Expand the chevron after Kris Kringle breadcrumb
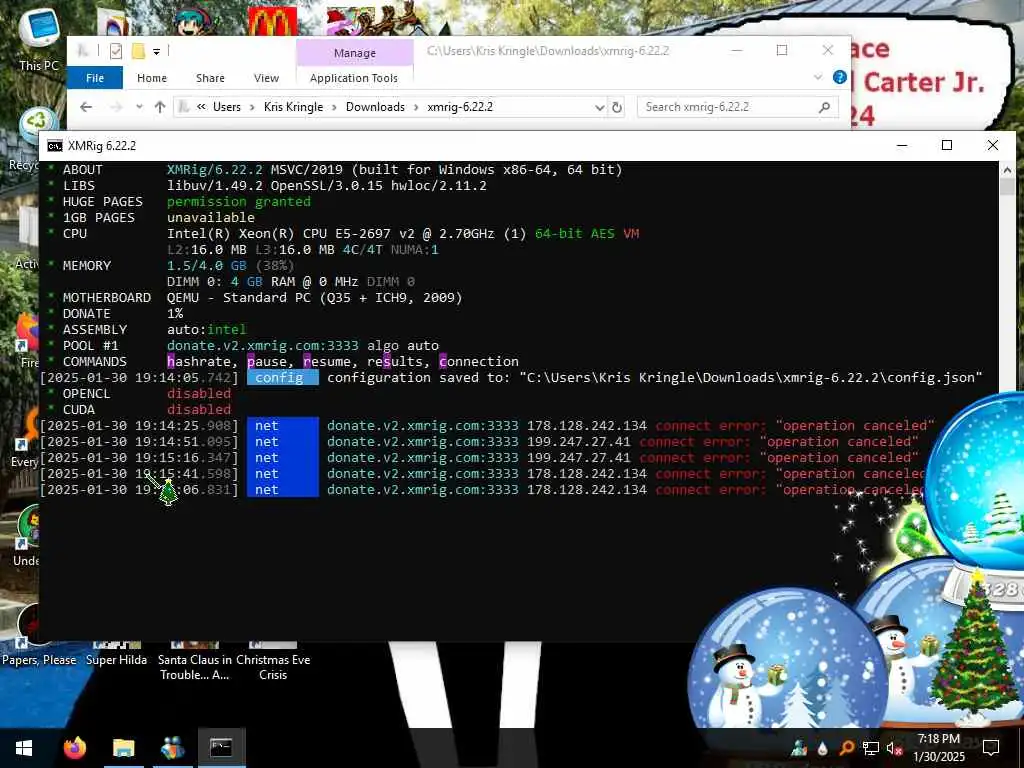 (334, 107)
